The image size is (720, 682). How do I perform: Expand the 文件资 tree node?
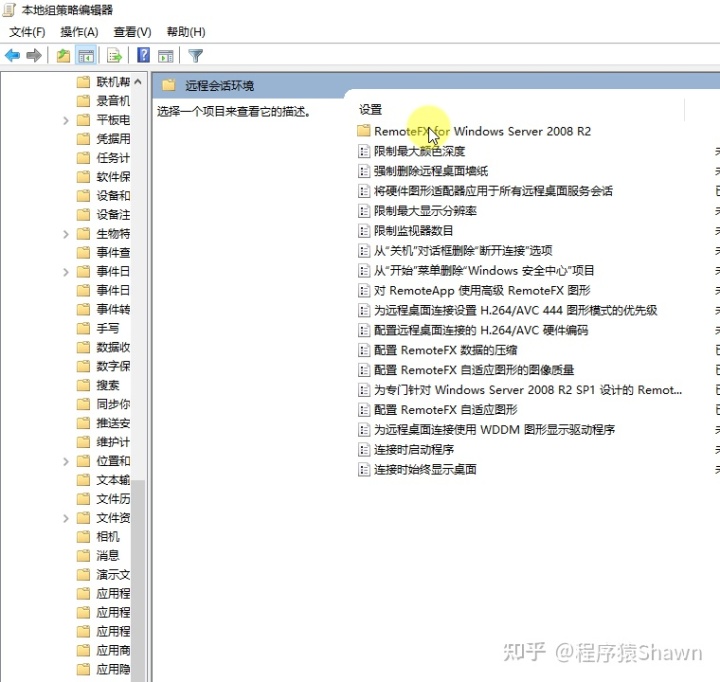(x=66, y=518)
